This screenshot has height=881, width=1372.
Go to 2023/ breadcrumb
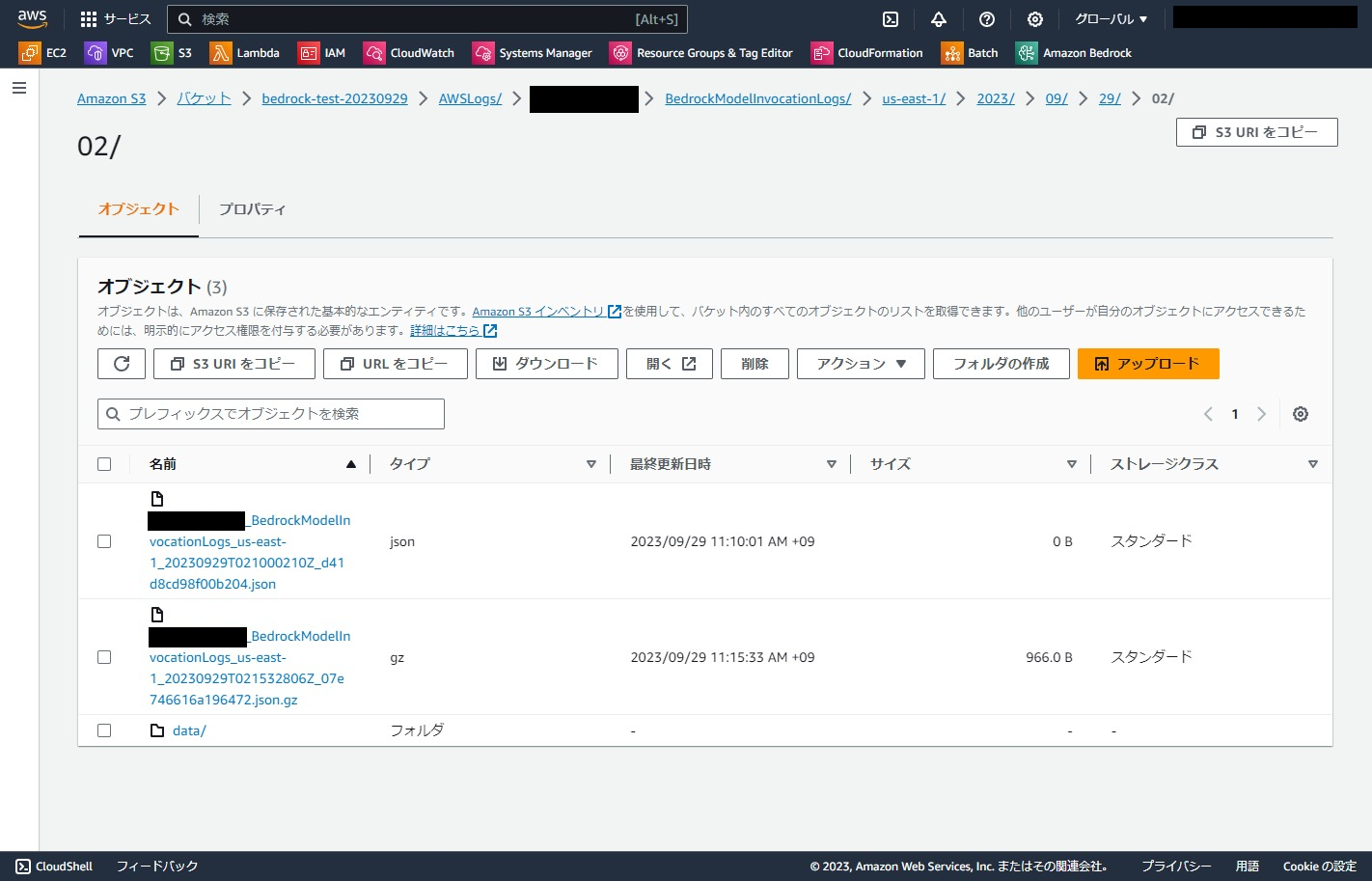[x=996, y=98]
